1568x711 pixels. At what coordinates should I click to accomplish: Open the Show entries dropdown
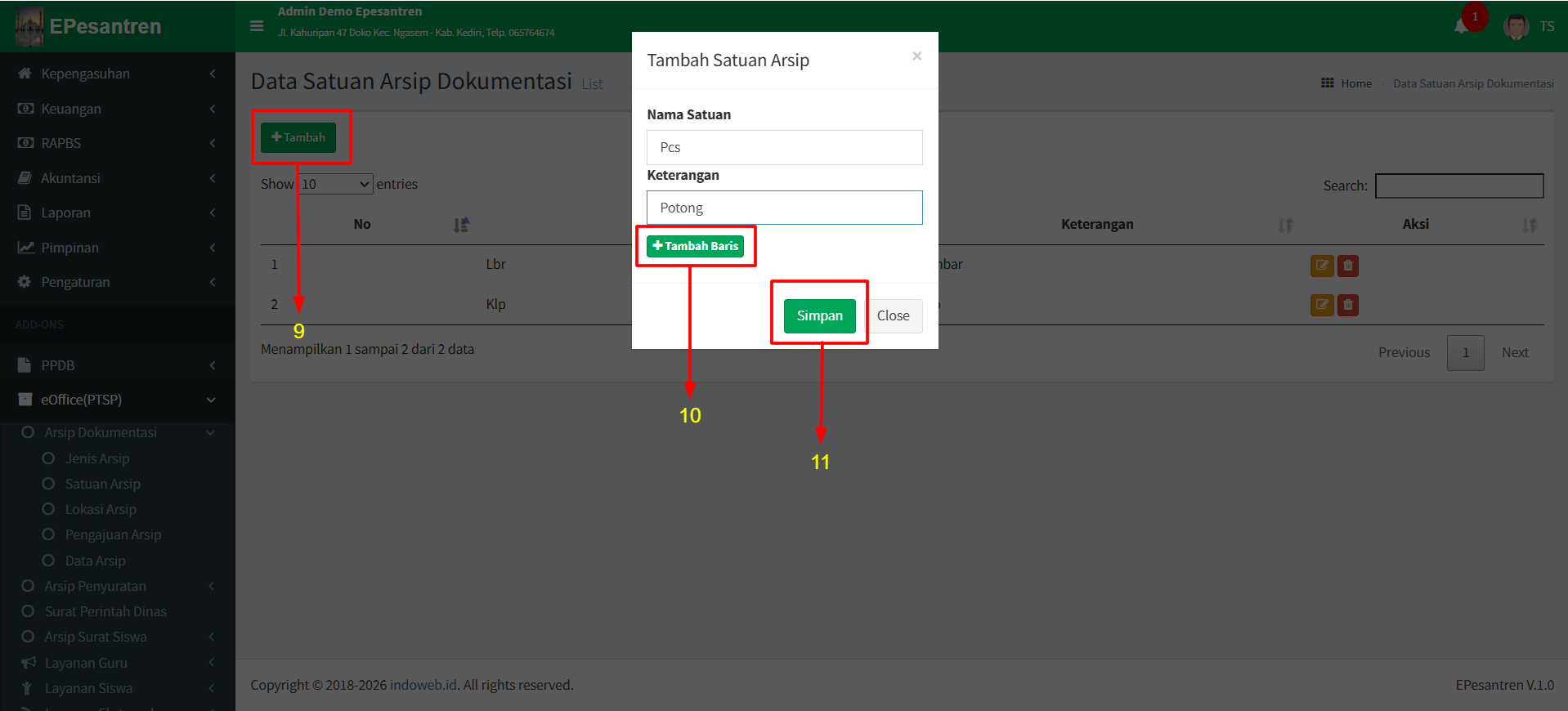[335, 185]
